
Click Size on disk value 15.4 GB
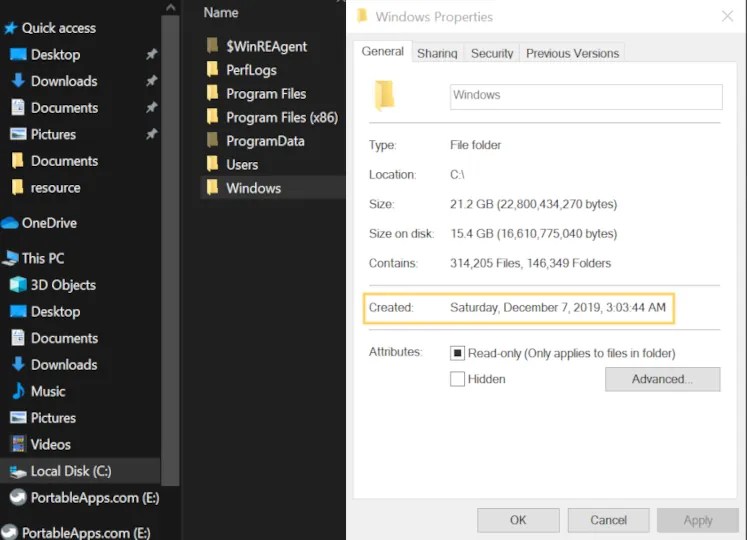click(x=534, y=234)
